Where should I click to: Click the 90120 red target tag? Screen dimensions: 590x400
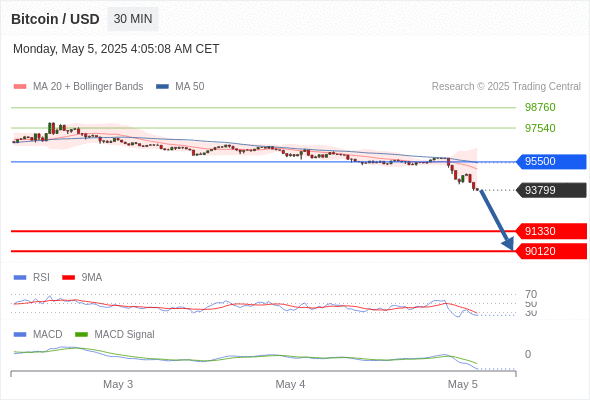551,251
